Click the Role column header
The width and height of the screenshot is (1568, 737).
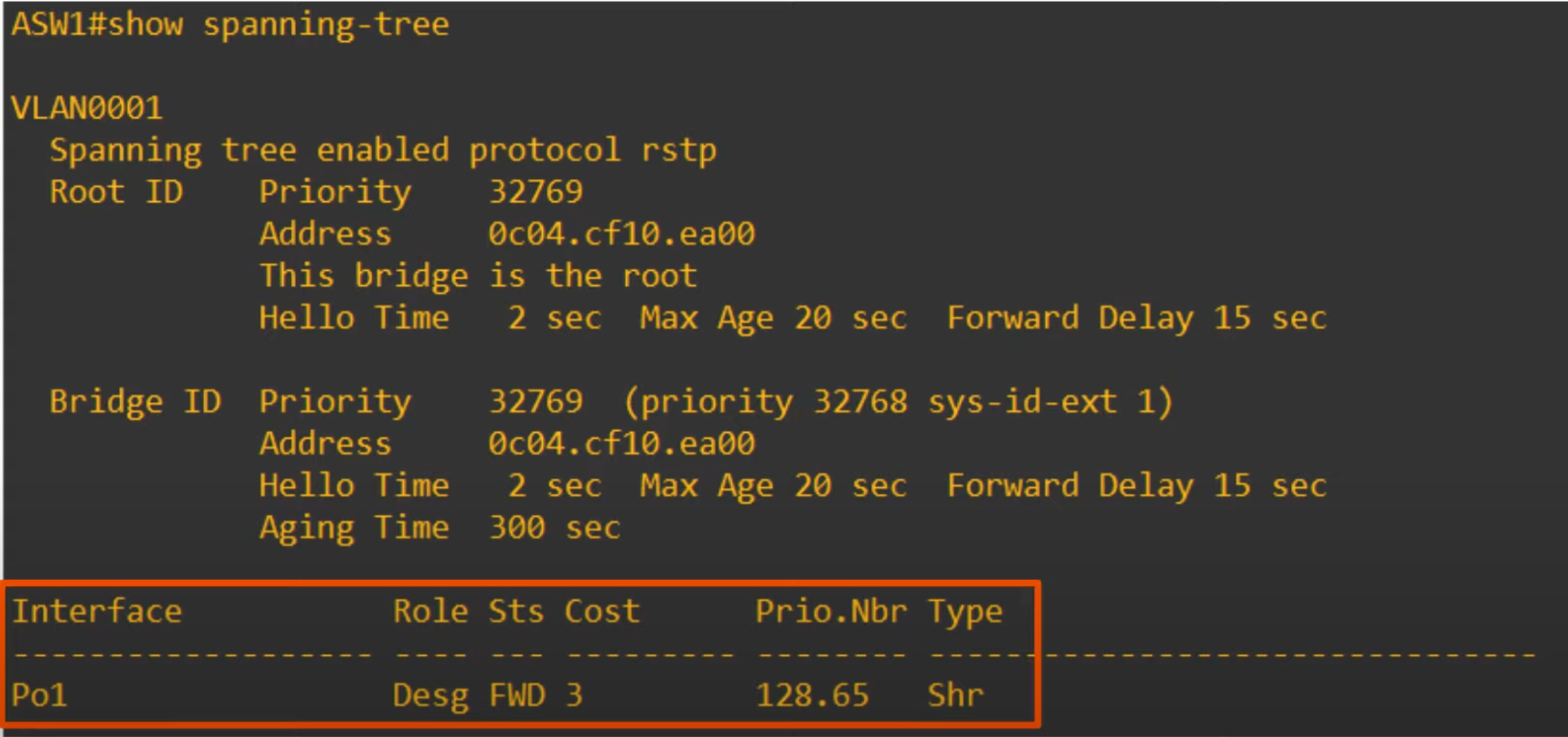431,612
